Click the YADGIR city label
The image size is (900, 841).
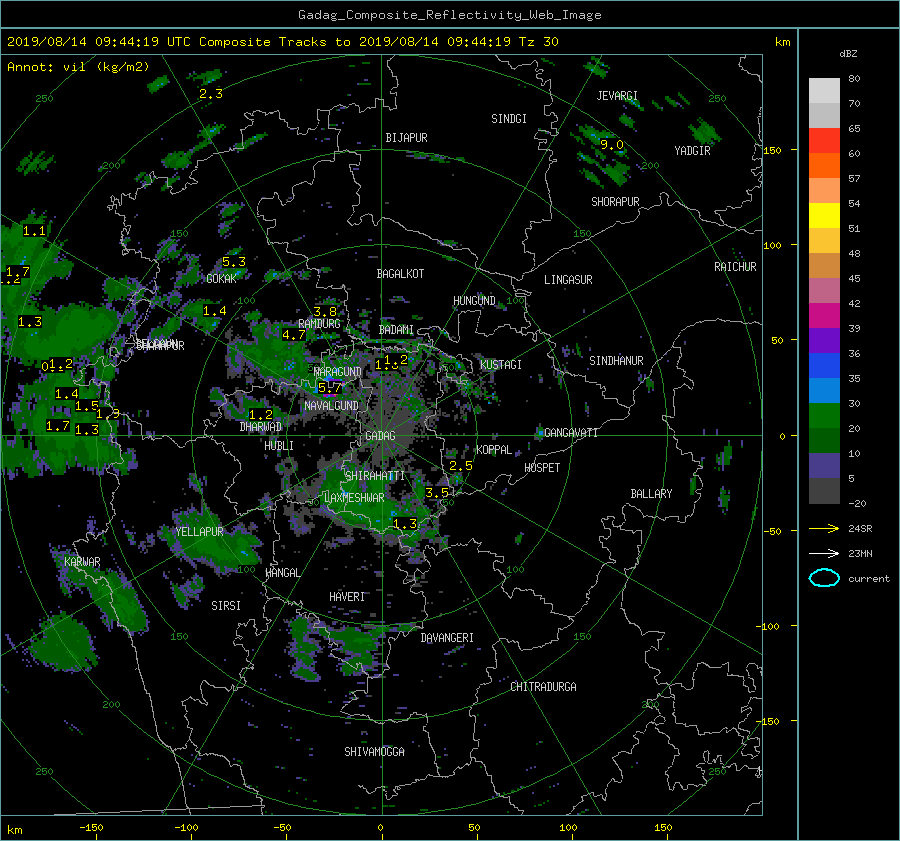(x=692, y=151)
